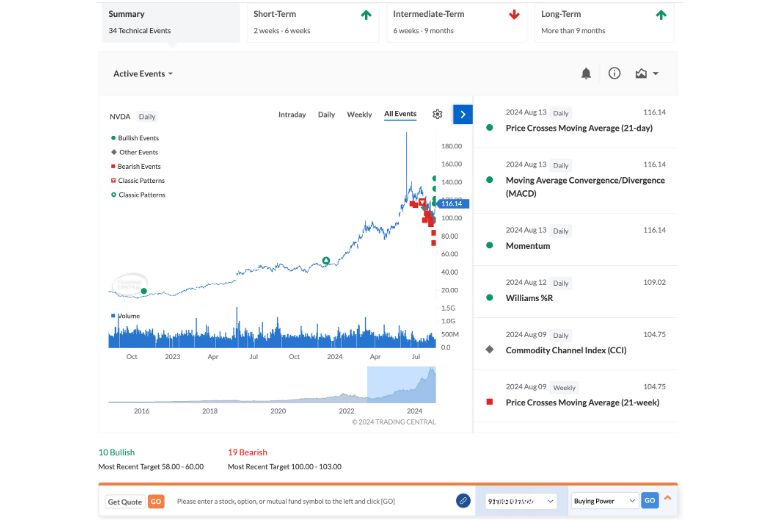Select the Weekly events tab
This screenshot has width=780, height=520.
[359, 114]
